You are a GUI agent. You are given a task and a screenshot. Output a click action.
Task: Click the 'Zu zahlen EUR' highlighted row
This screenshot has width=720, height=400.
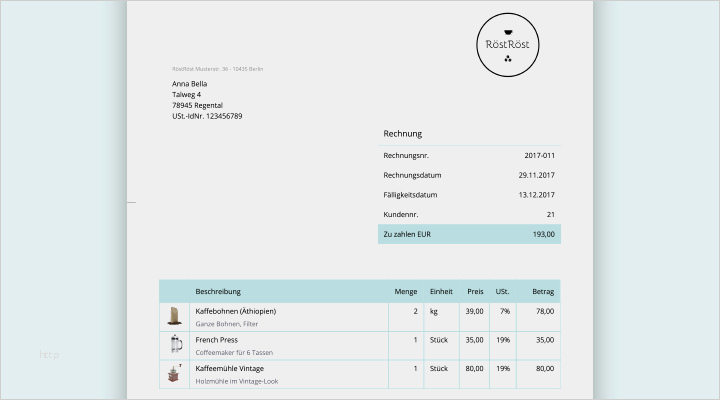(x=469, y=234)
